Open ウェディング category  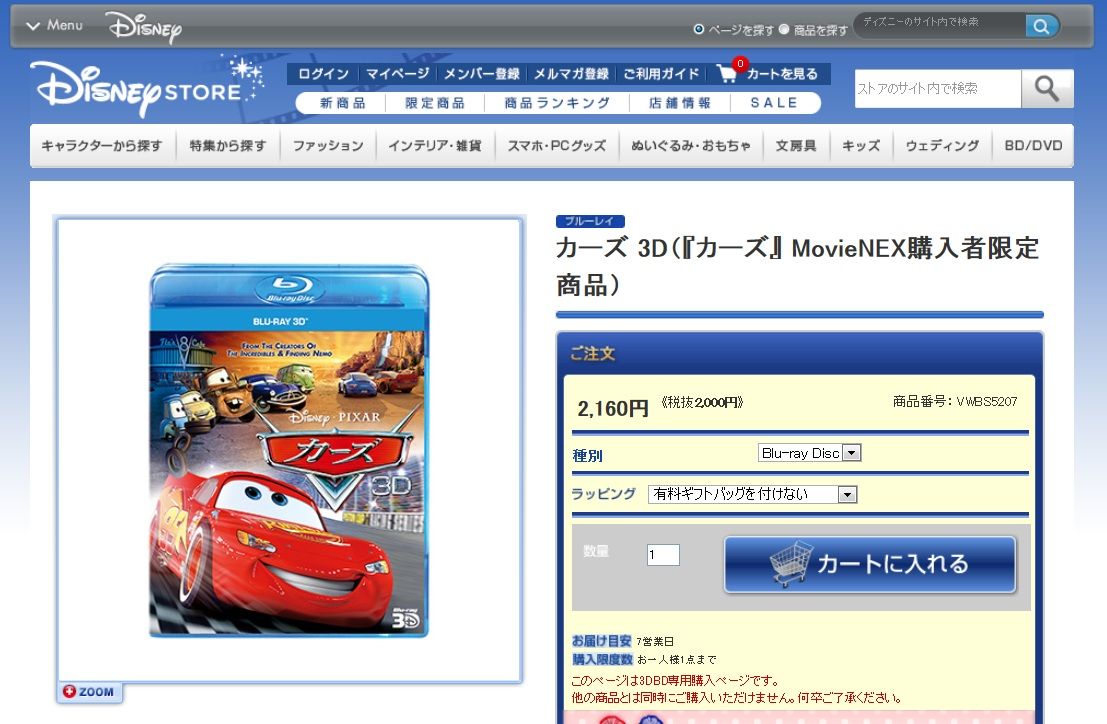pyautogui.click(x=943, y=146)
